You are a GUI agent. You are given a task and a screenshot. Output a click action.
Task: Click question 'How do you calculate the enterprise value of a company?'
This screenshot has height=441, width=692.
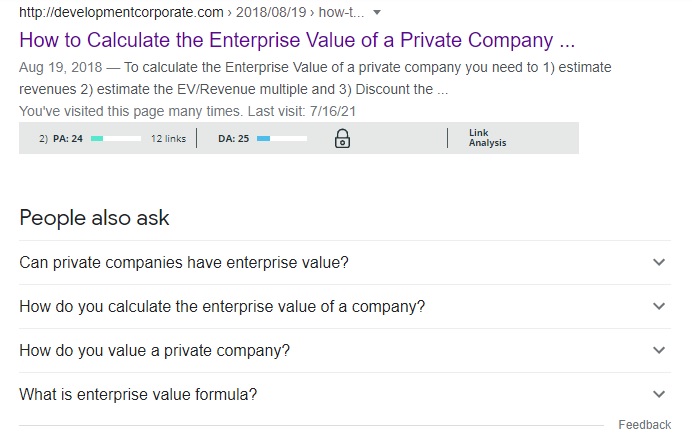click(222, 307)
